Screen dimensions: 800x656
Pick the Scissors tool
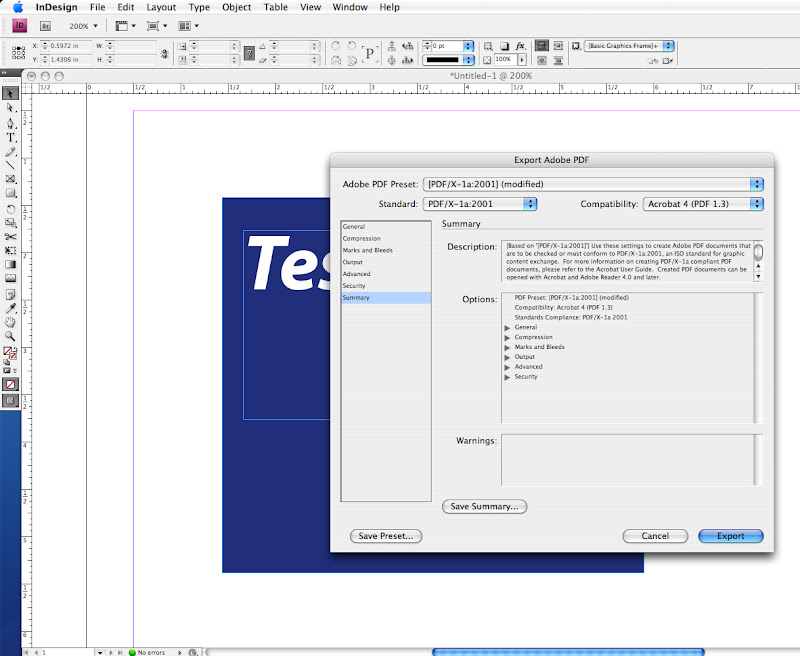click(x=11, y=236)
